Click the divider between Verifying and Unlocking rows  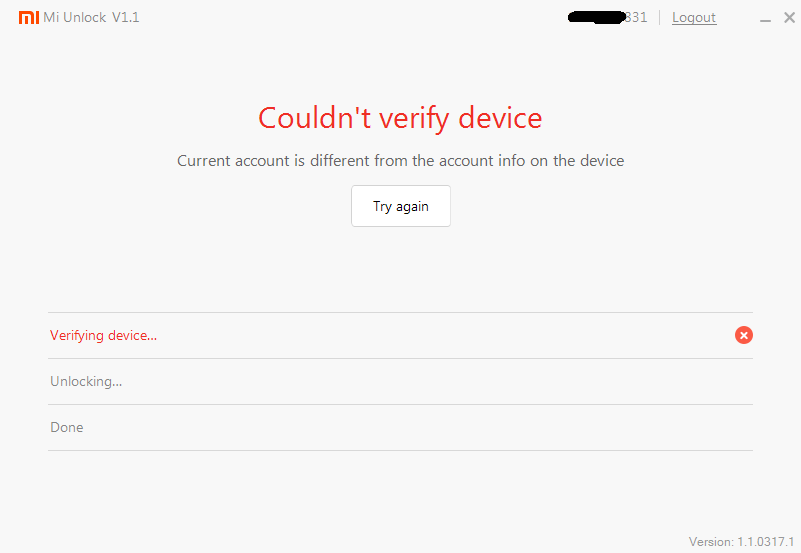point(400,358)
